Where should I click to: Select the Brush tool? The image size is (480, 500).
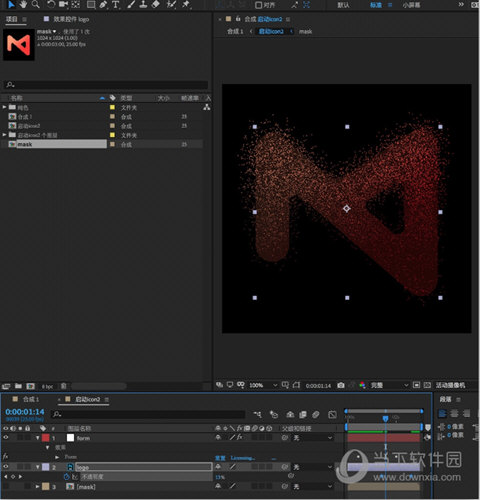pyautogui.click(x=131, y=4)
